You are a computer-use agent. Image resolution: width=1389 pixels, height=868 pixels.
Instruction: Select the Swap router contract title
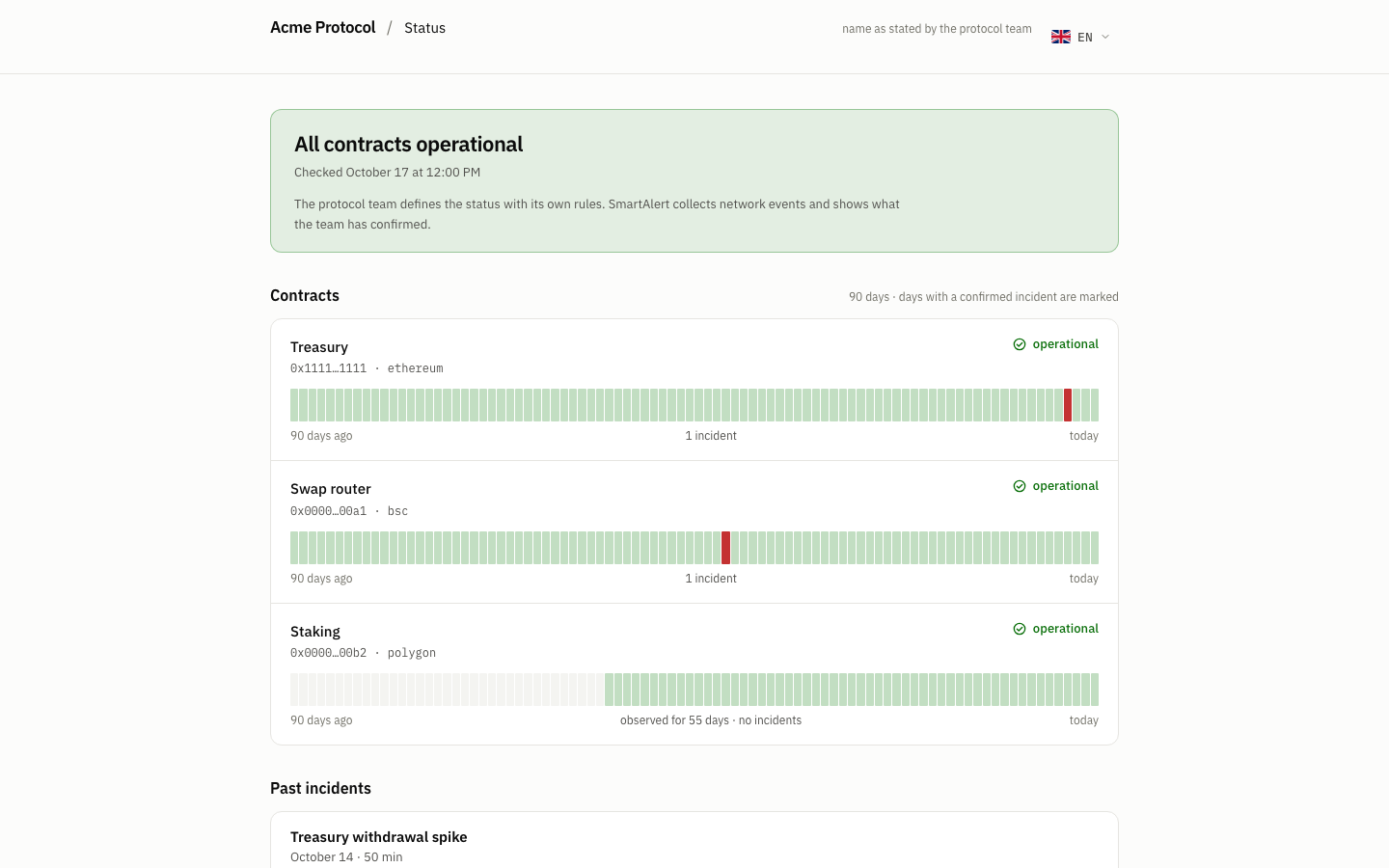pyautogui.click(x=331, y=489)
